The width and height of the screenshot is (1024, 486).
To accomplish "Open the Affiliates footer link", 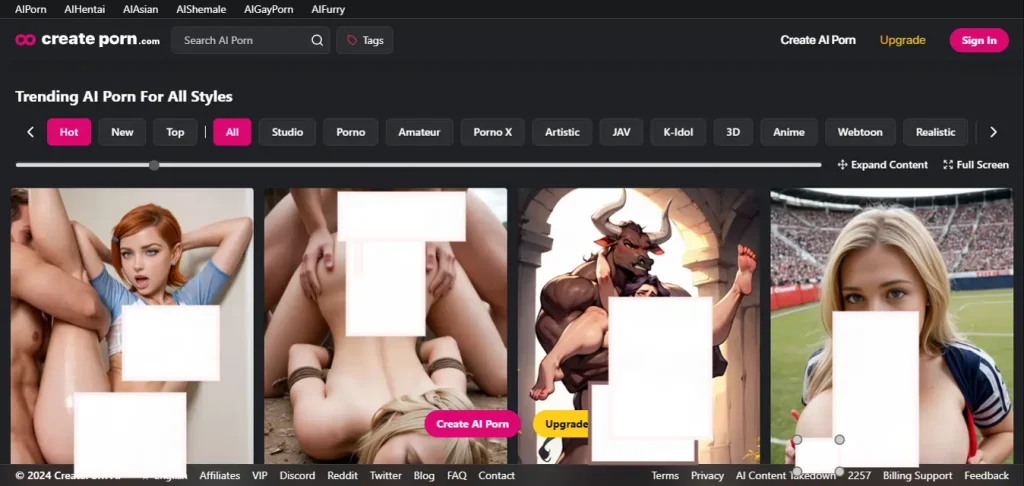I will [x=219, y=476].
